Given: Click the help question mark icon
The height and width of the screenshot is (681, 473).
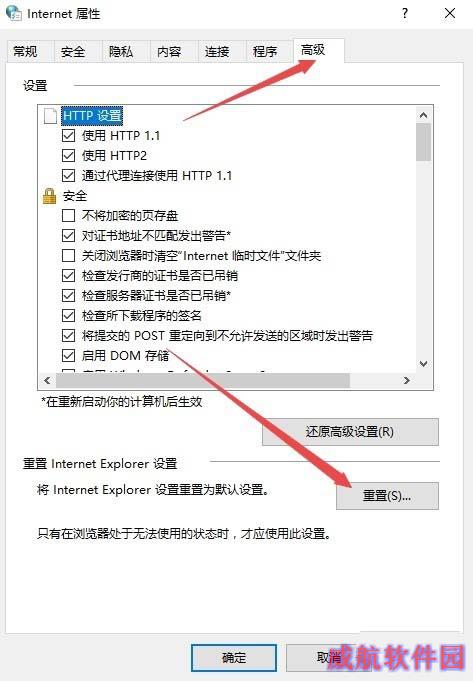Looking at the screenshot, I should pyautogui.click(x=405, y=13).
